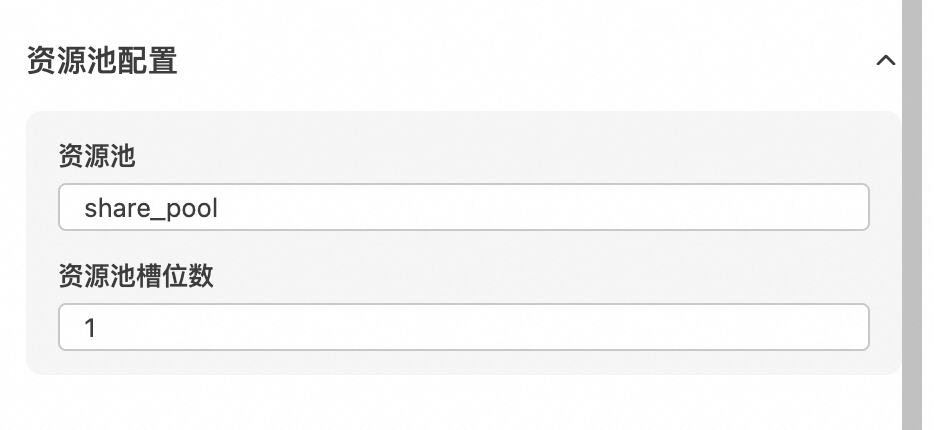The width and height of the screenshot is (934, 430).
Task: Click the 资源池 input field
Action: point(463,208)
